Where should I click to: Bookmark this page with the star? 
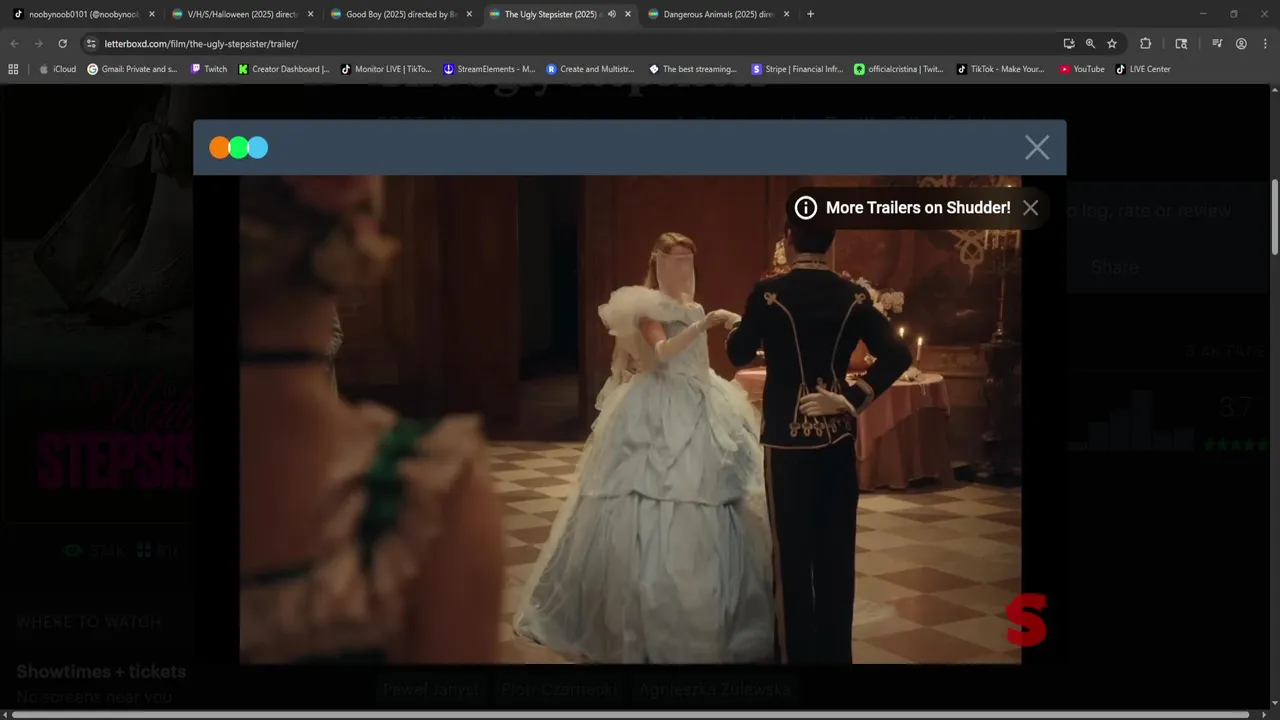click(1111, 44)
